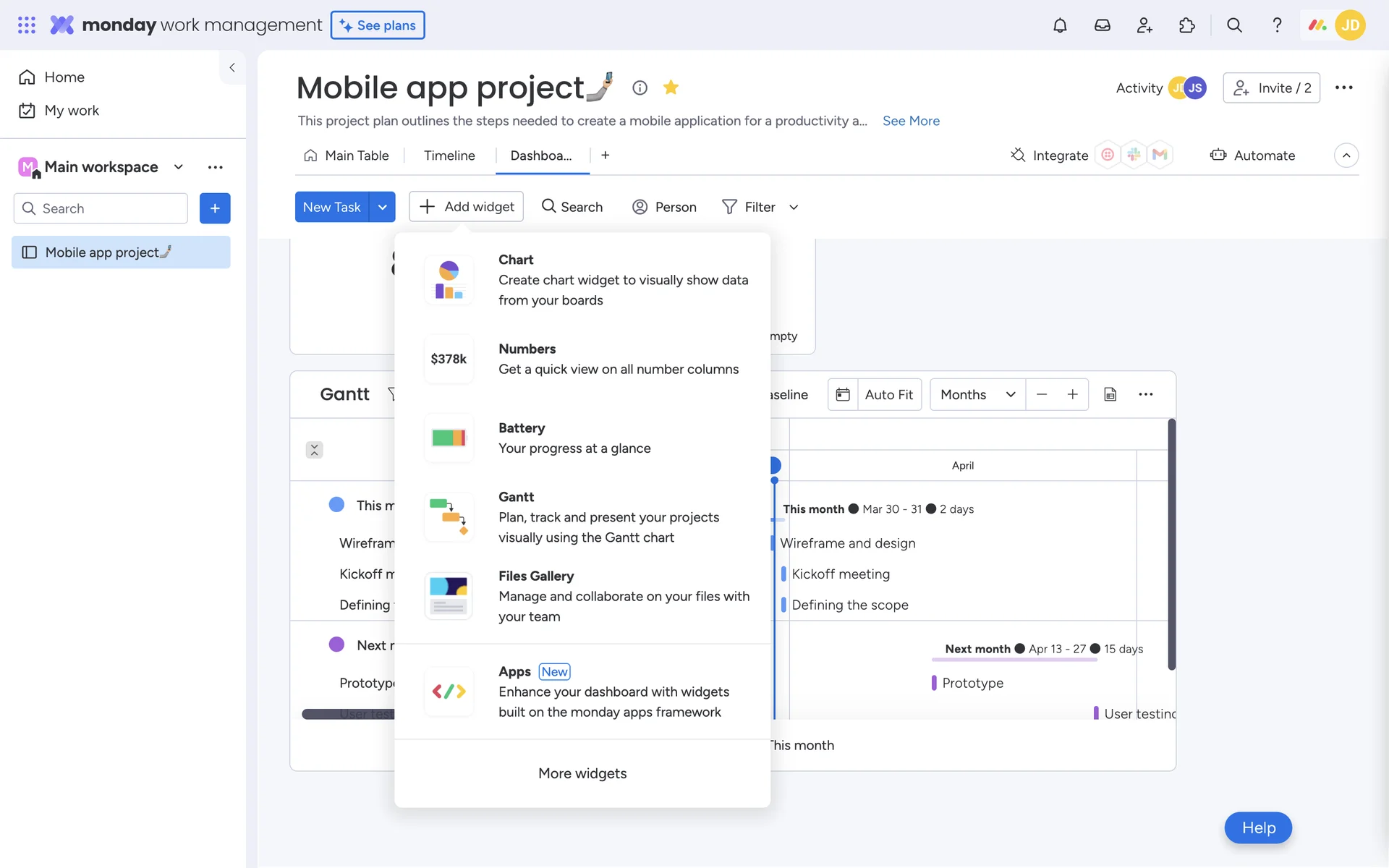This screenshot has height=868, width=1389.
Task: Export Gantt using the document icon
Action: click(x=1110, y=394)
